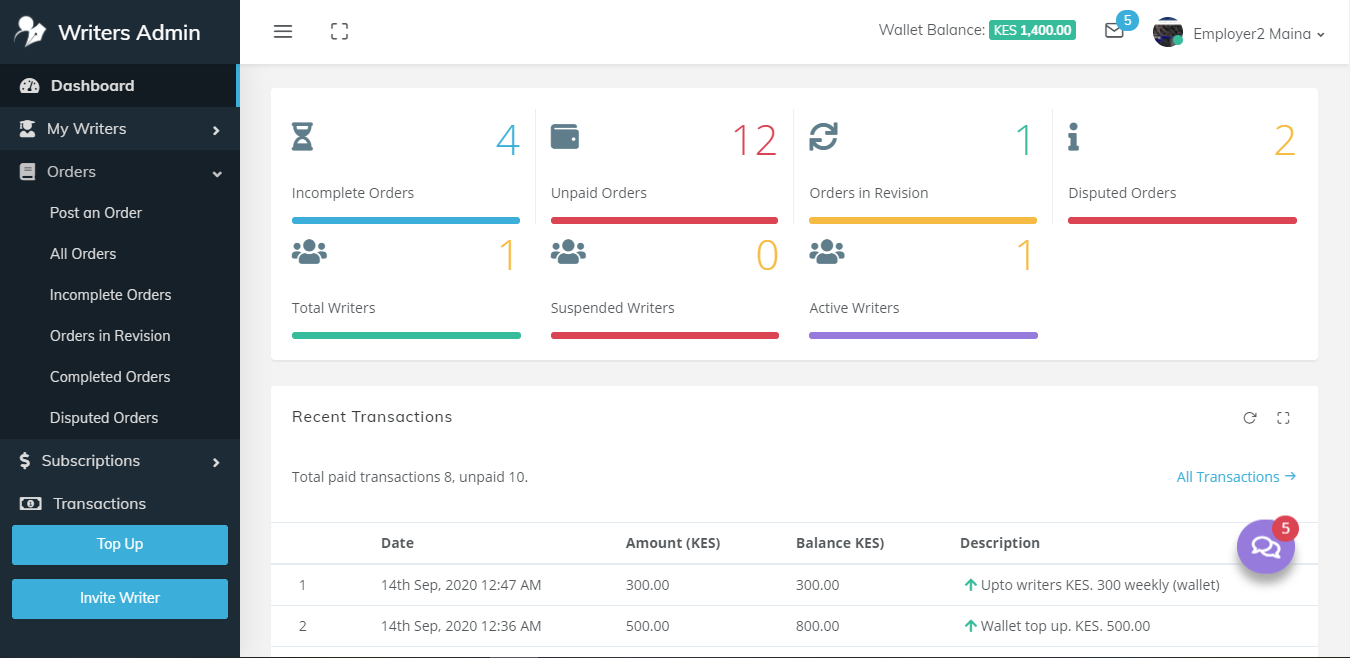This screenshot has width=1350, height=658.
Task: Click the 14th Sep, 2020 12:47 AM date cell
Action: point(461,585)
